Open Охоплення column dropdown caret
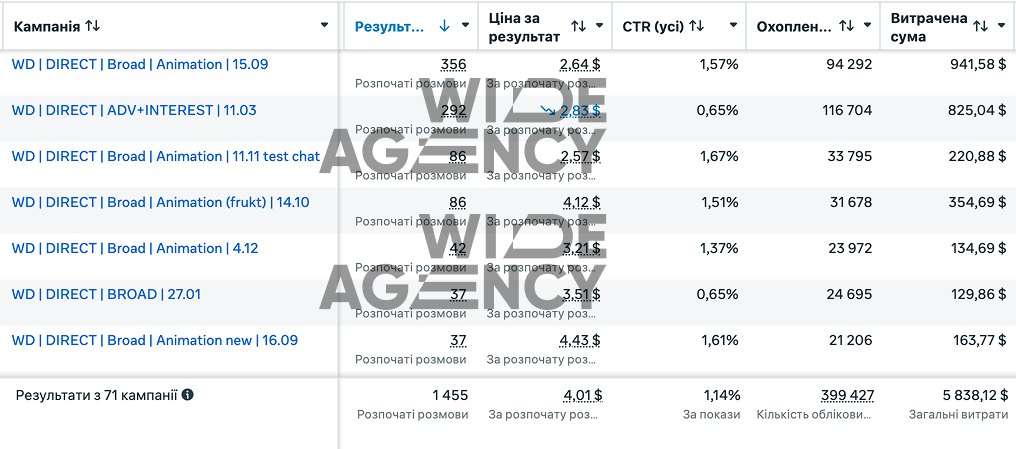Viewport: 1016px width, 449px height. click(x=867, y=26)
